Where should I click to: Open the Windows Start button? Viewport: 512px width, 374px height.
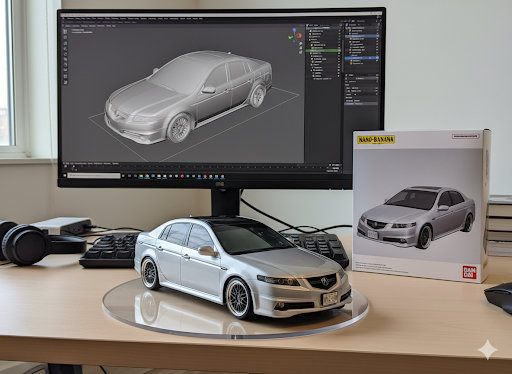[65, 175]
